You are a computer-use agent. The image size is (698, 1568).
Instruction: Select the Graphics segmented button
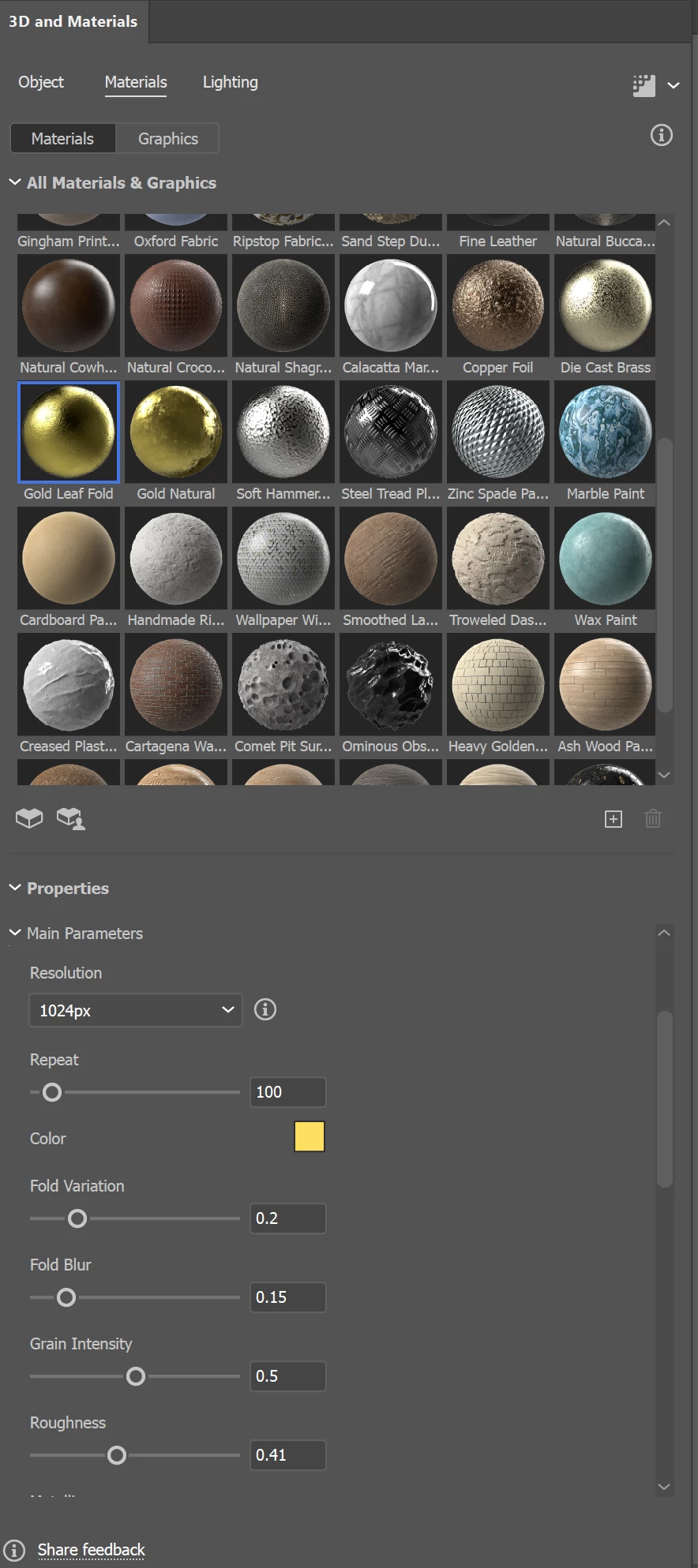168,139
